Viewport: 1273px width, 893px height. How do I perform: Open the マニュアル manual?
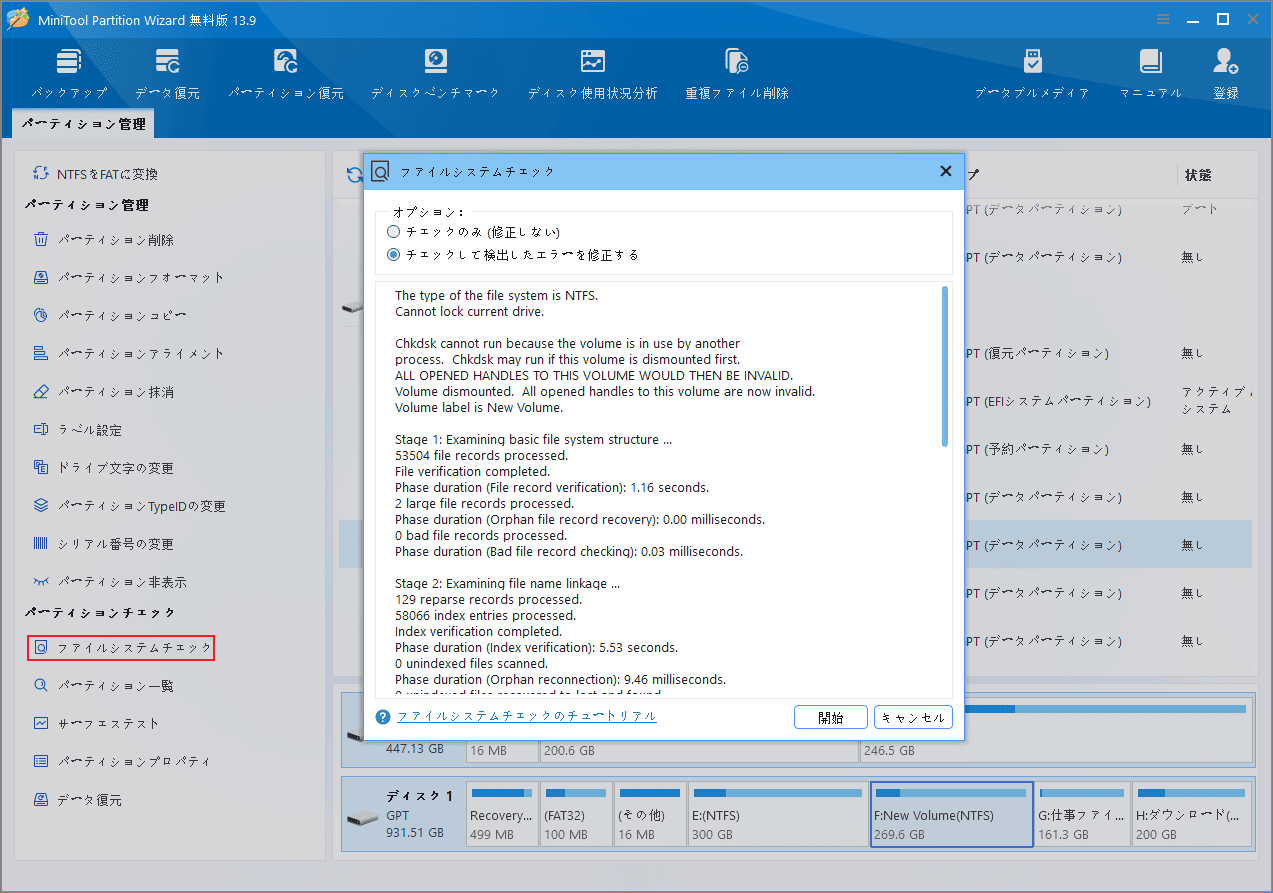(x=1150, y=74)
